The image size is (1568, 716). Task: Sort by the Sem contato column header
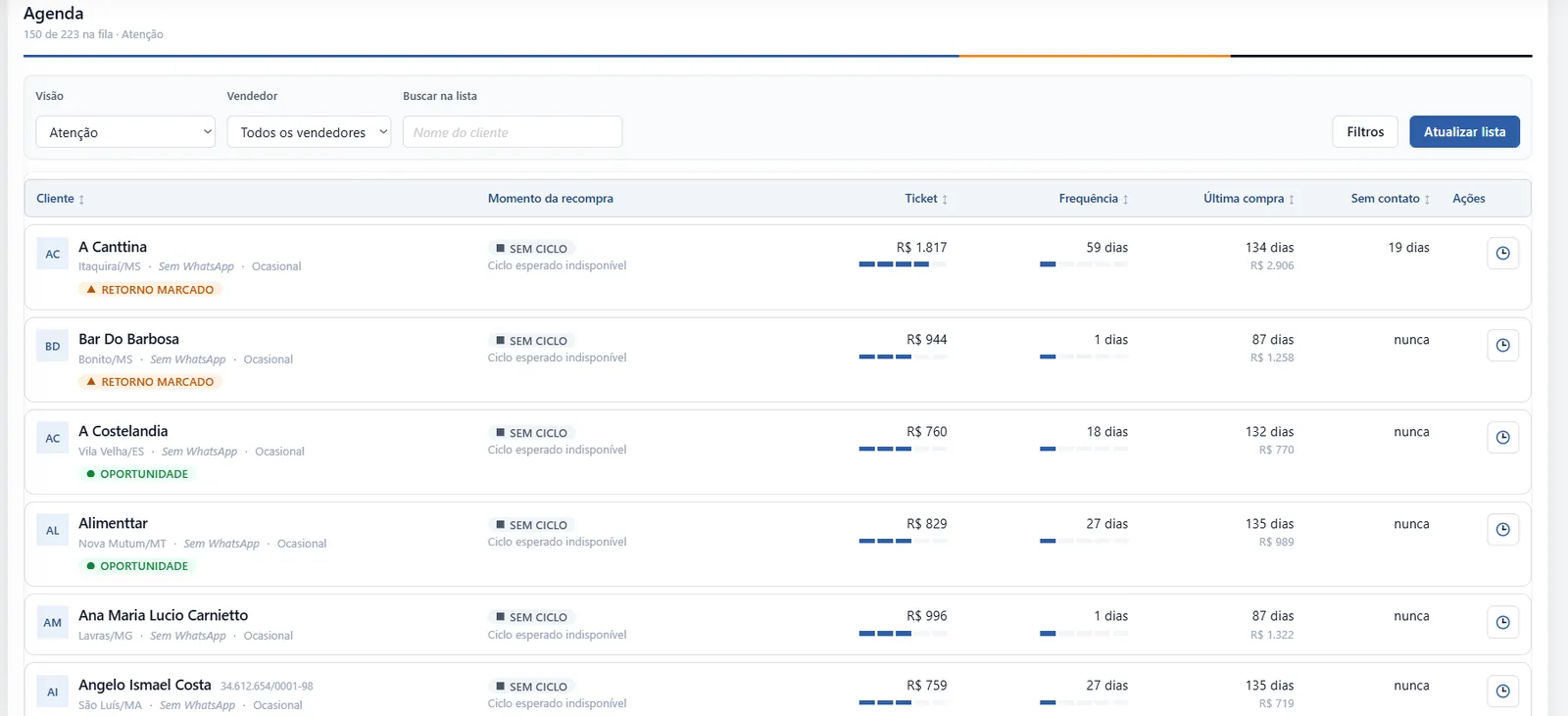click(1391, 199)
